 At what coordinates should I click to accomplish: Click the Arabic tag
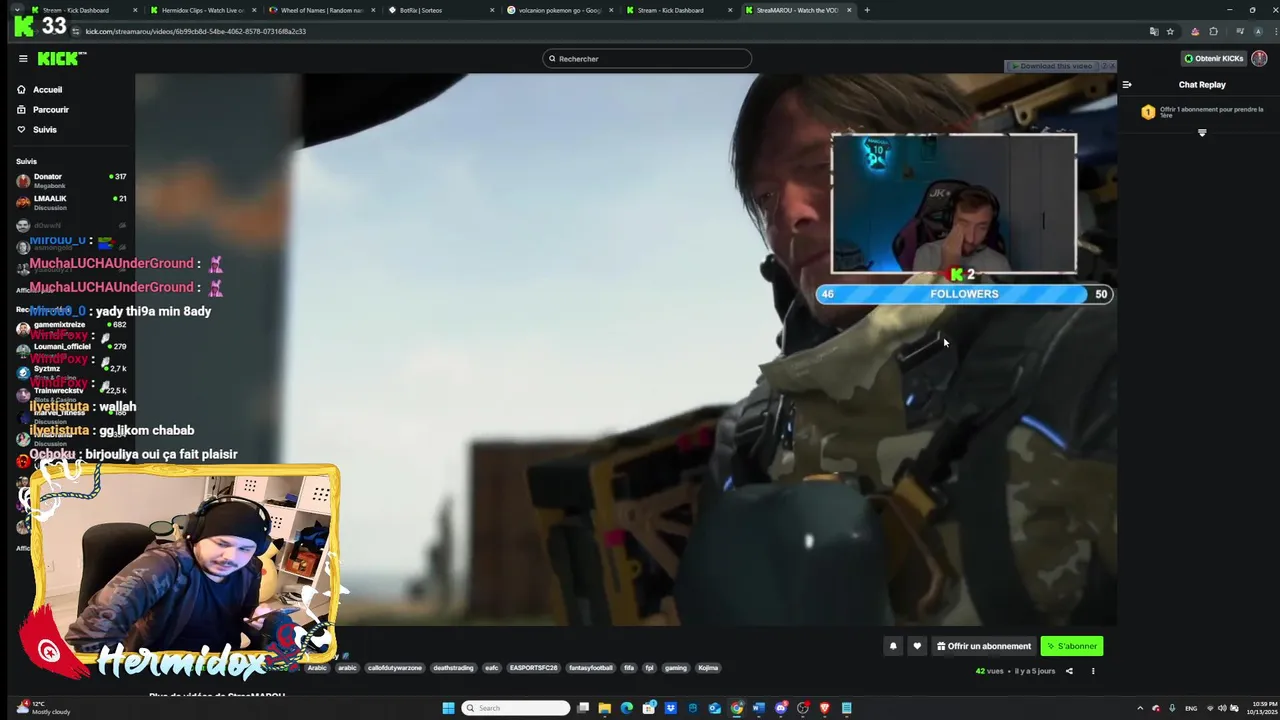tap(317, 668)
